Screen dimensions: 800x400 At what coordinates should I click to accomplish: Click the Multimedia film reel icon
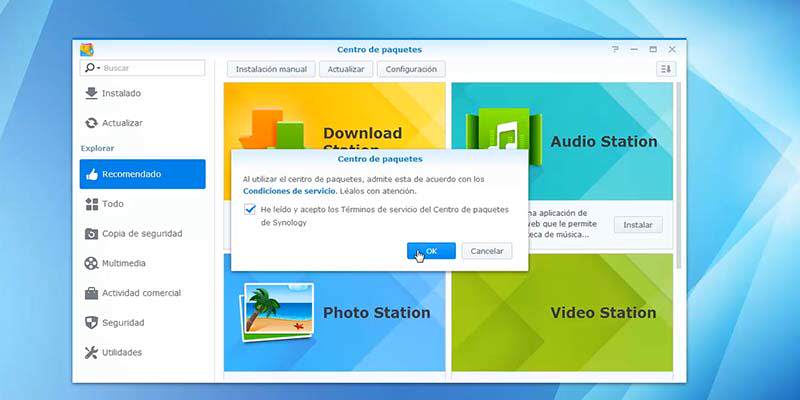91,263
